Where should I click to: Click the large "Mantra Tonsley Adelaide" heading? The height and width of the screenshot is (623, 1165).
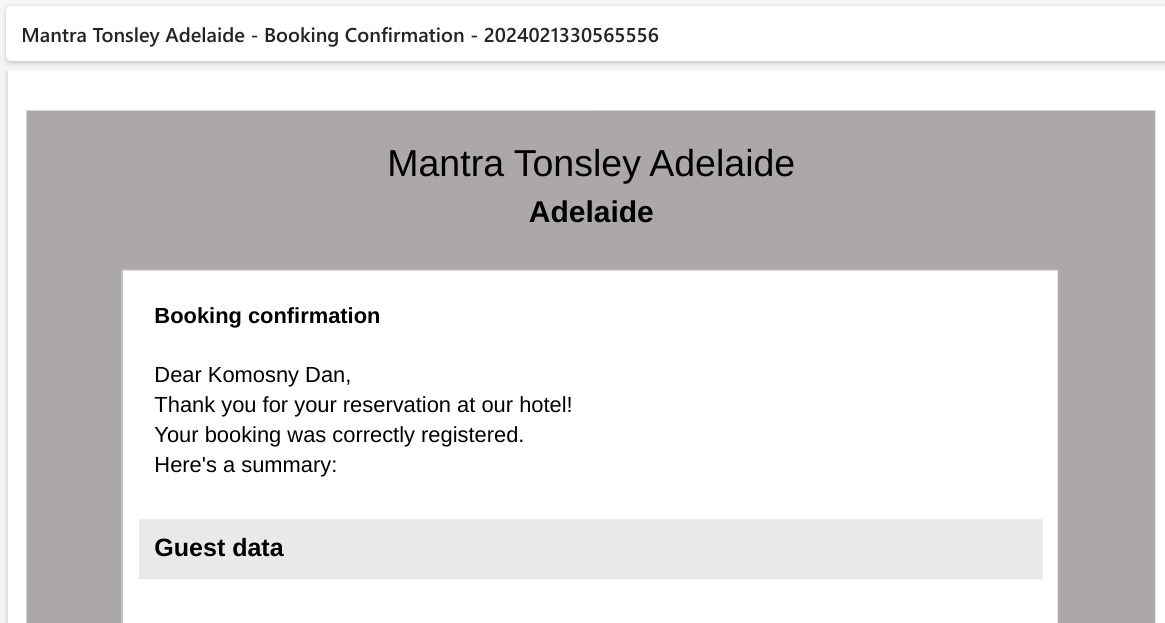pyautogui.click(x=591, y=163)
